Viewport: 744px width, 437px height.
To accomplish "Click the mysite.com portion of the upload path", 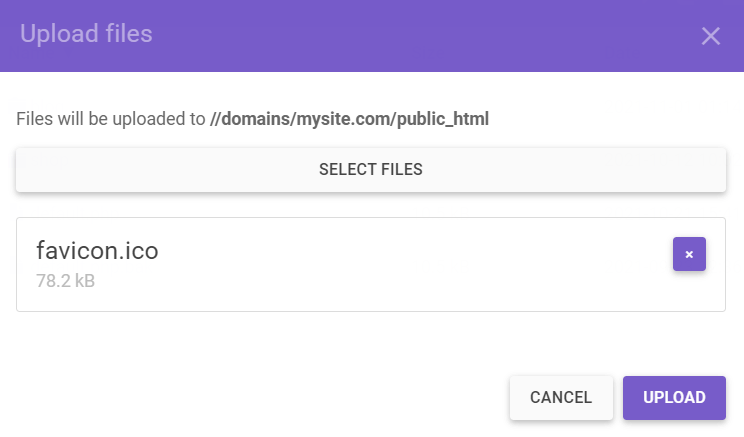I will point(343,120).
